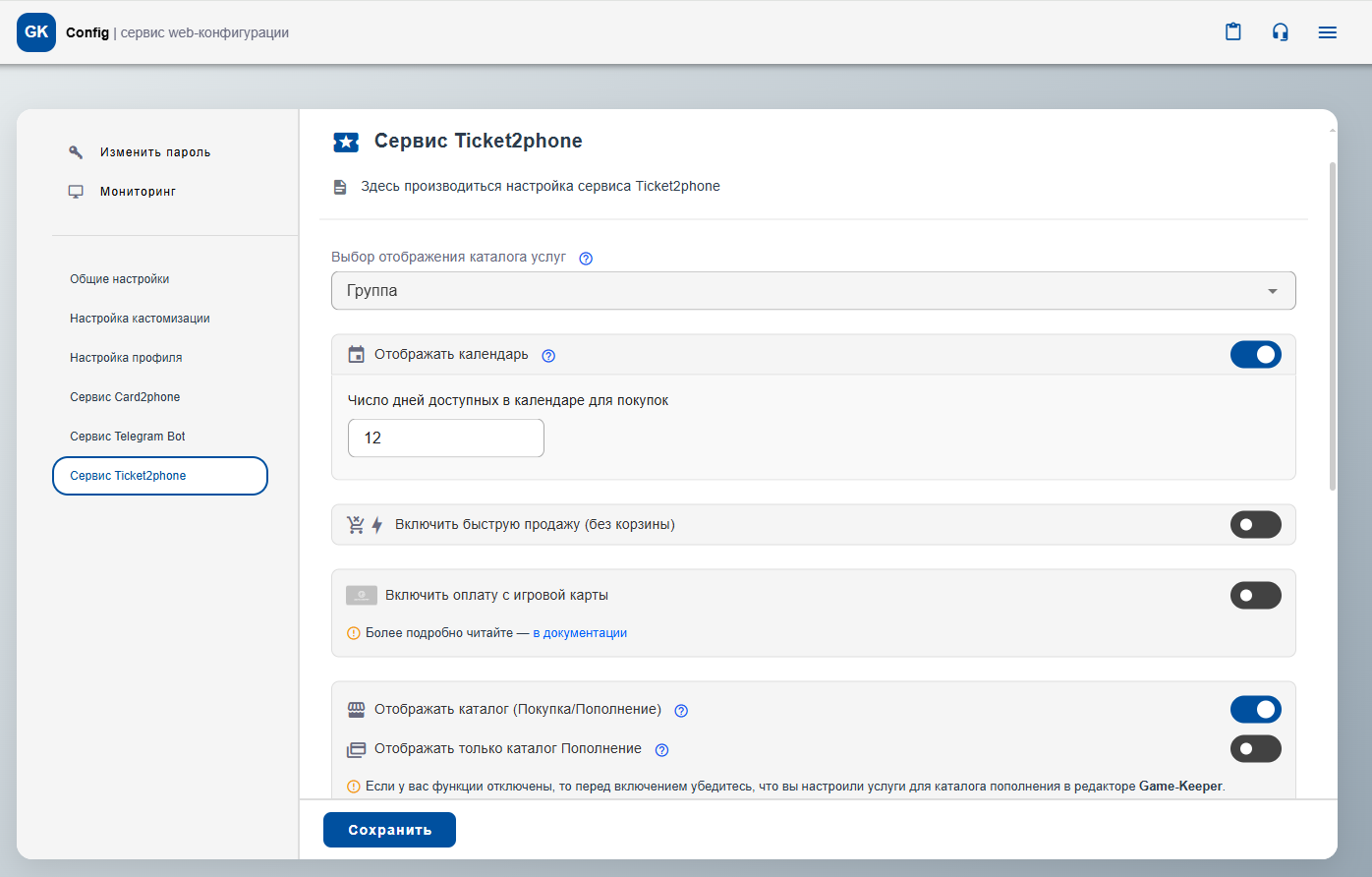The image size is (1372, 877).
Task: Click the GK logo icon
Action: (x=36, y=32)
